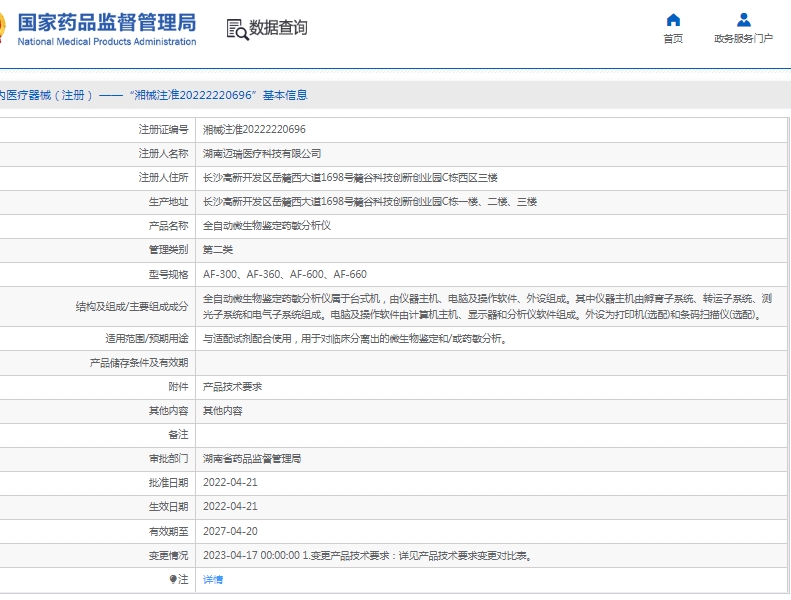Click the bulb icon beside 注
This screenshot has height=600, width=791.
click(173, 579)
